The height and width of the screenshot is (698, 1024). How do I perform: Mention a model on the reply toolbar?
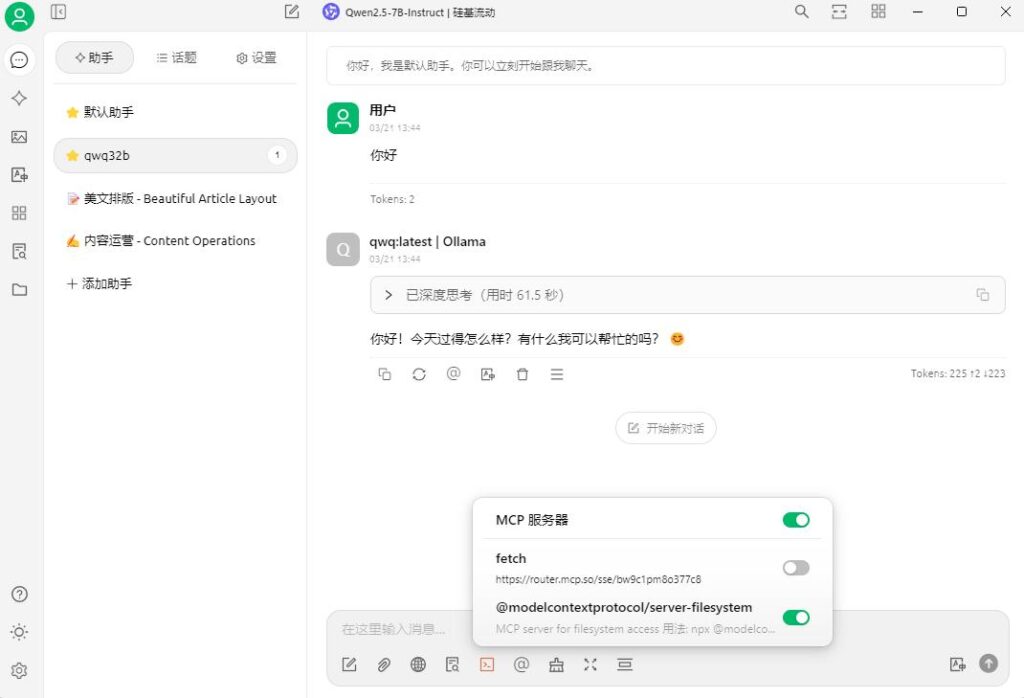coord(453,373)
